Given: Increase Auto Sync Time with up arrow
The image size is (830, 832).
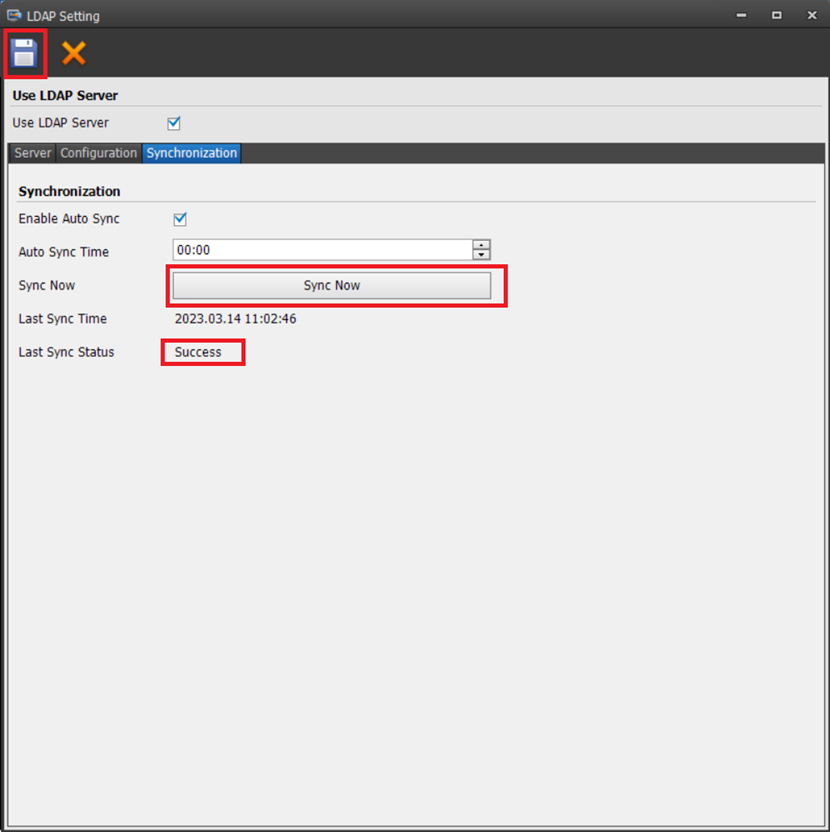Looking at the screenshot, I should [x=481, y=245].
